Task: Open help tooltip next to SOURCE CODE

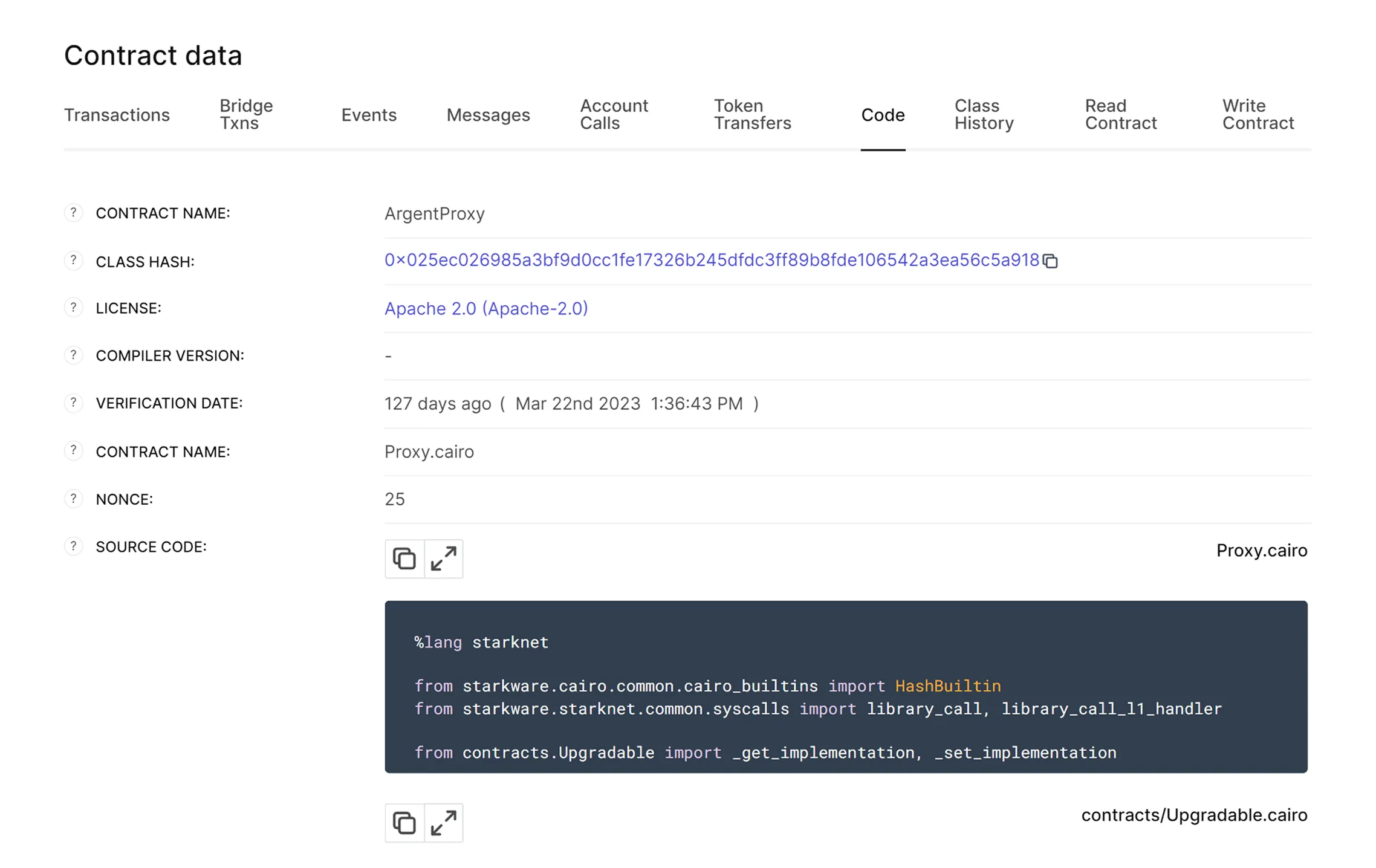Action: (x=74, y=546)
